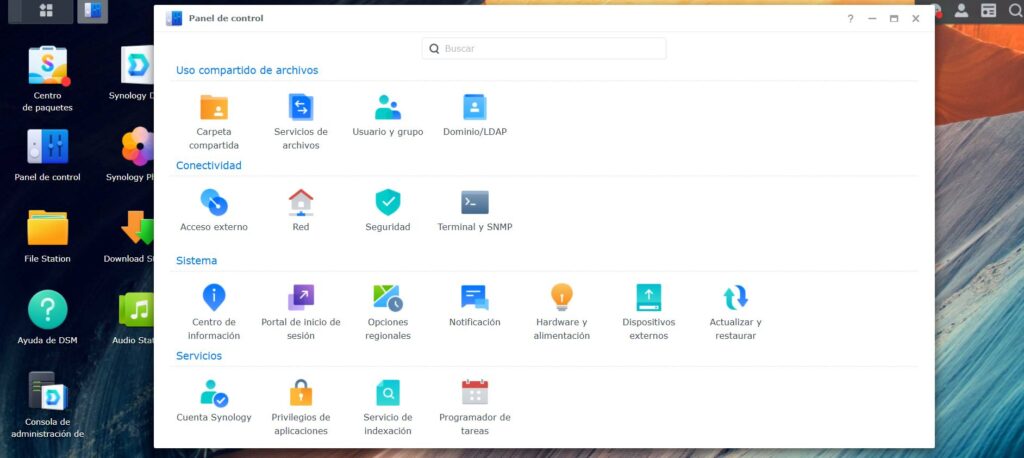Open Notificación settings
The width and height of the screenshot is (1024, 458).
click(475, 306)
